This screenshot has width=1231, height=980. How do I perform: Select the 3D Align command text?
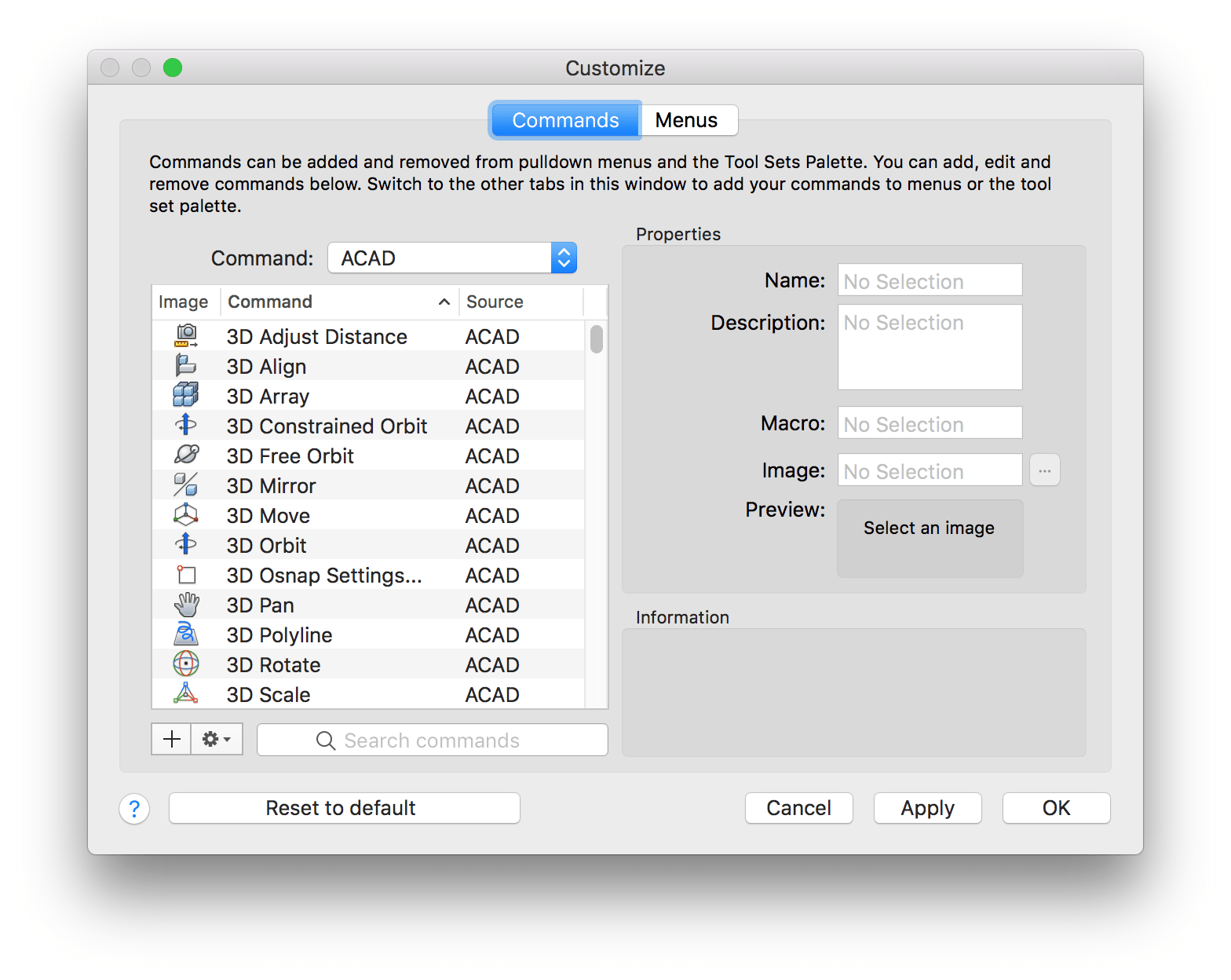pyautogui.click(x=267, y=367)
